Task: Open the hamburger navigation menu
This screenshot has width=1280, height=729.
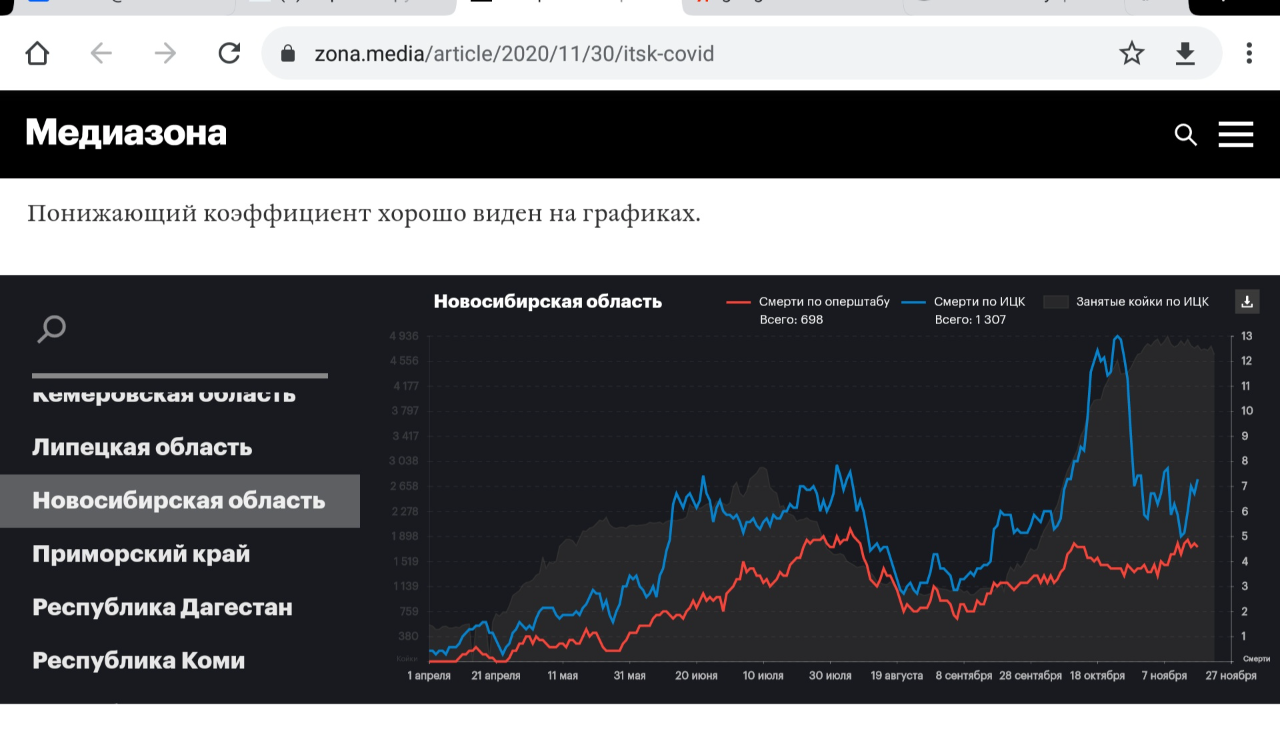Action: click(x=1236, y=135)
